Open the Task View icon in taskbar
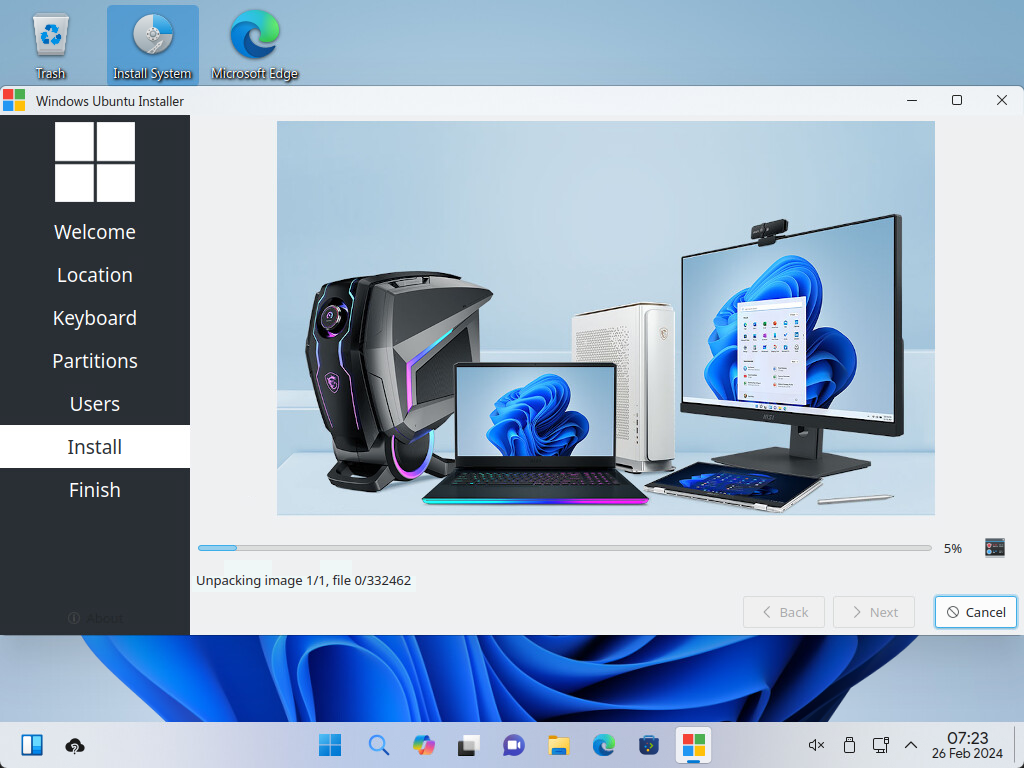The image size is (1024, 768). 468,745
